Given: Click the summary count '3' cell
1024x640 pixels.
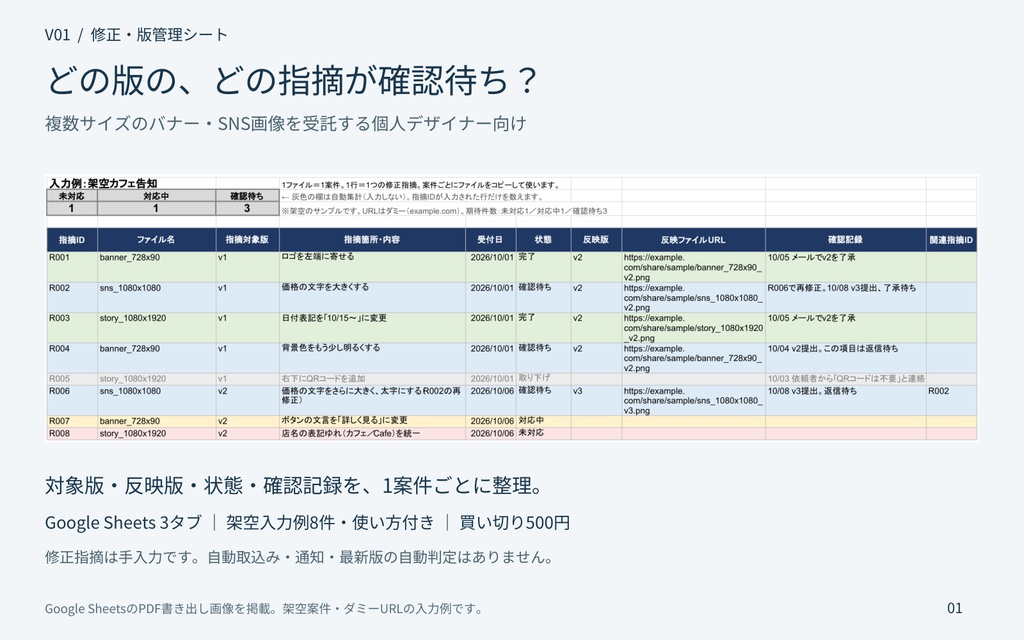Looking at the screenshot, I should pyautogui.click(x=247, y=208).
